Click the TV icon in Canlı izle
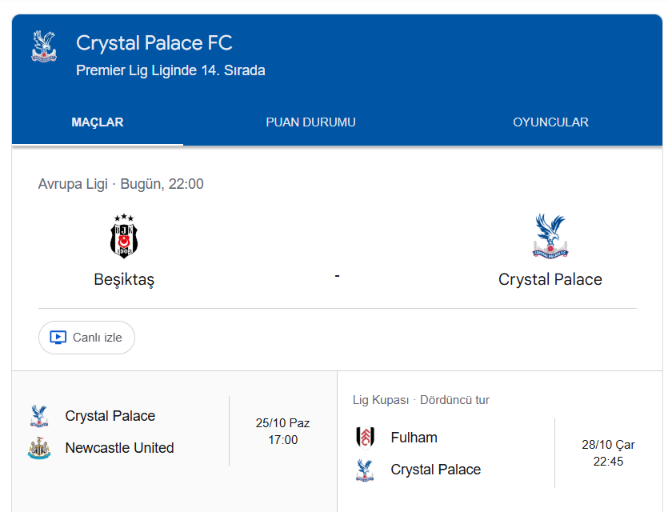 (x=58, y=338)
